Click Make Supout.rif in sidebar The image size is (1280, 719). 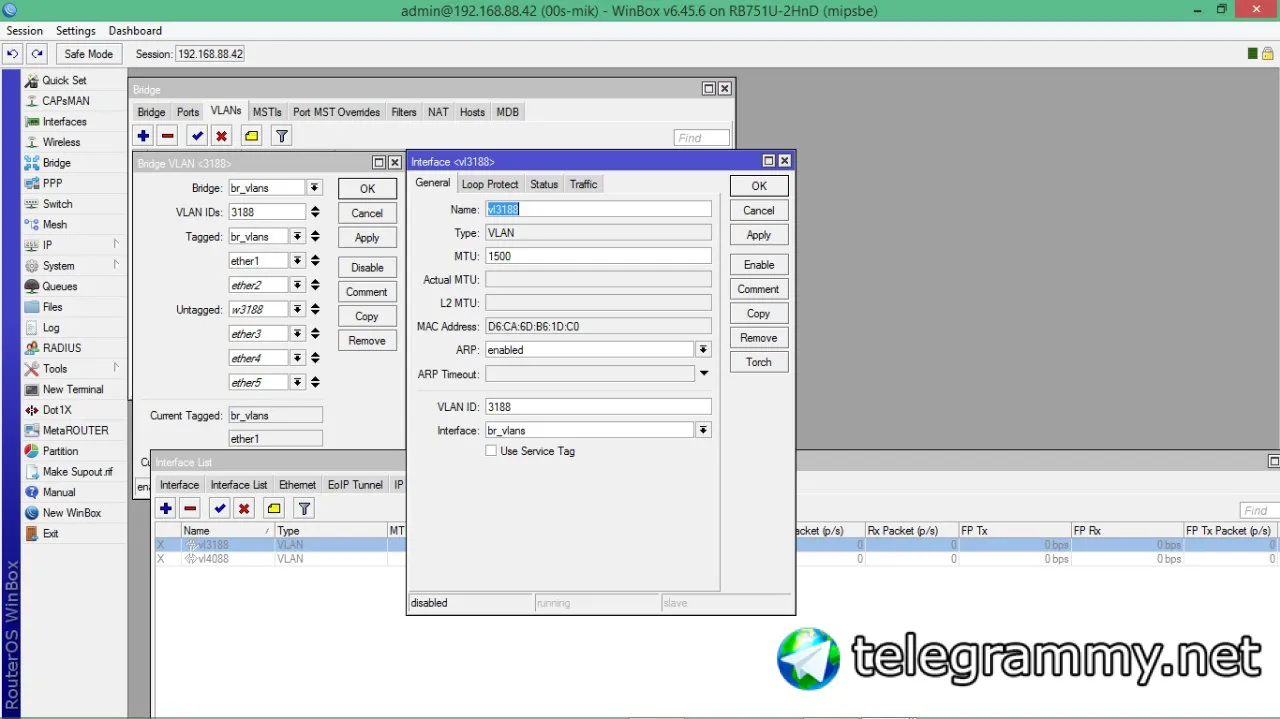(x=77, y=472)
